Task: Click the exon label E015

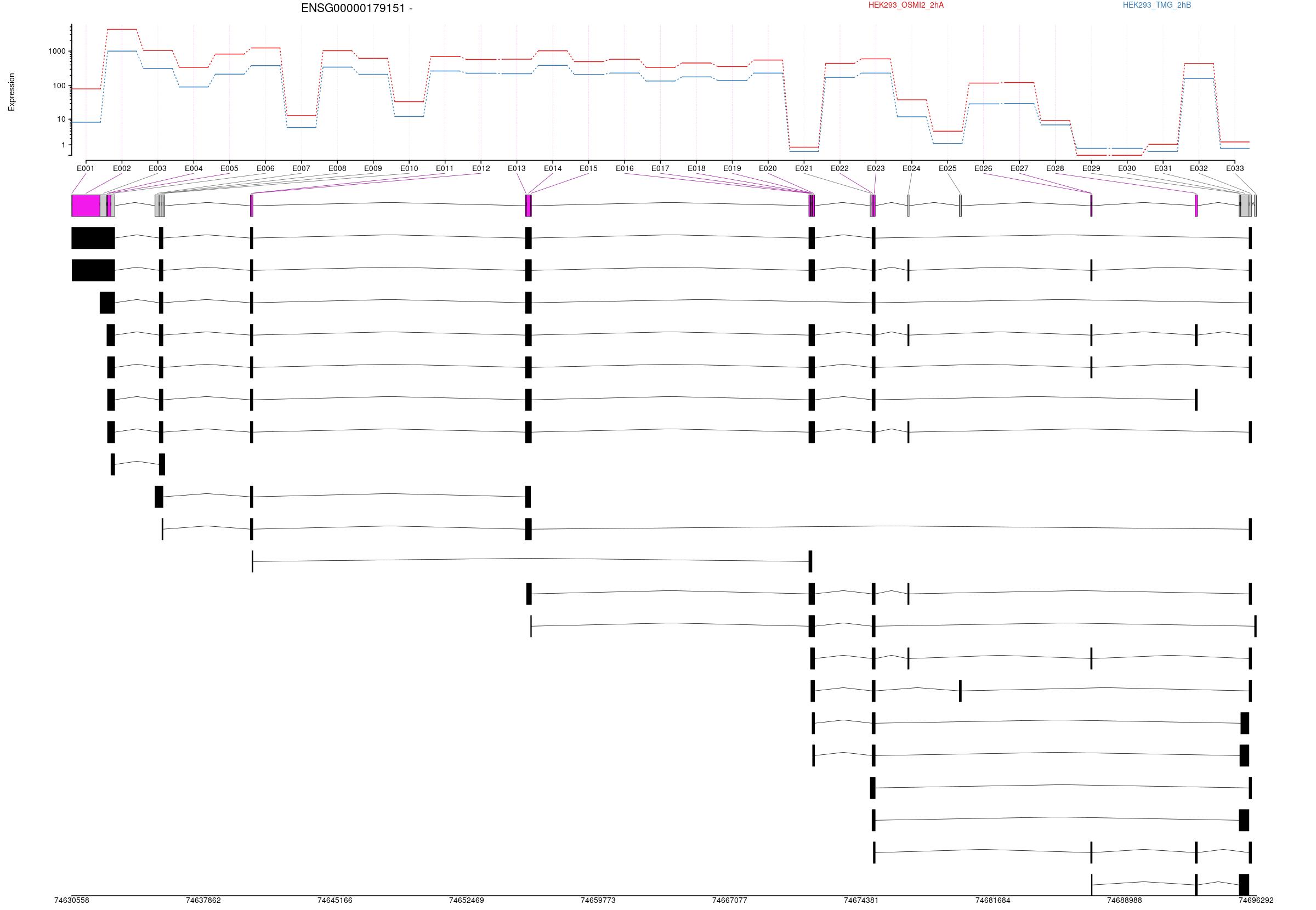Action: pos(588,169)
